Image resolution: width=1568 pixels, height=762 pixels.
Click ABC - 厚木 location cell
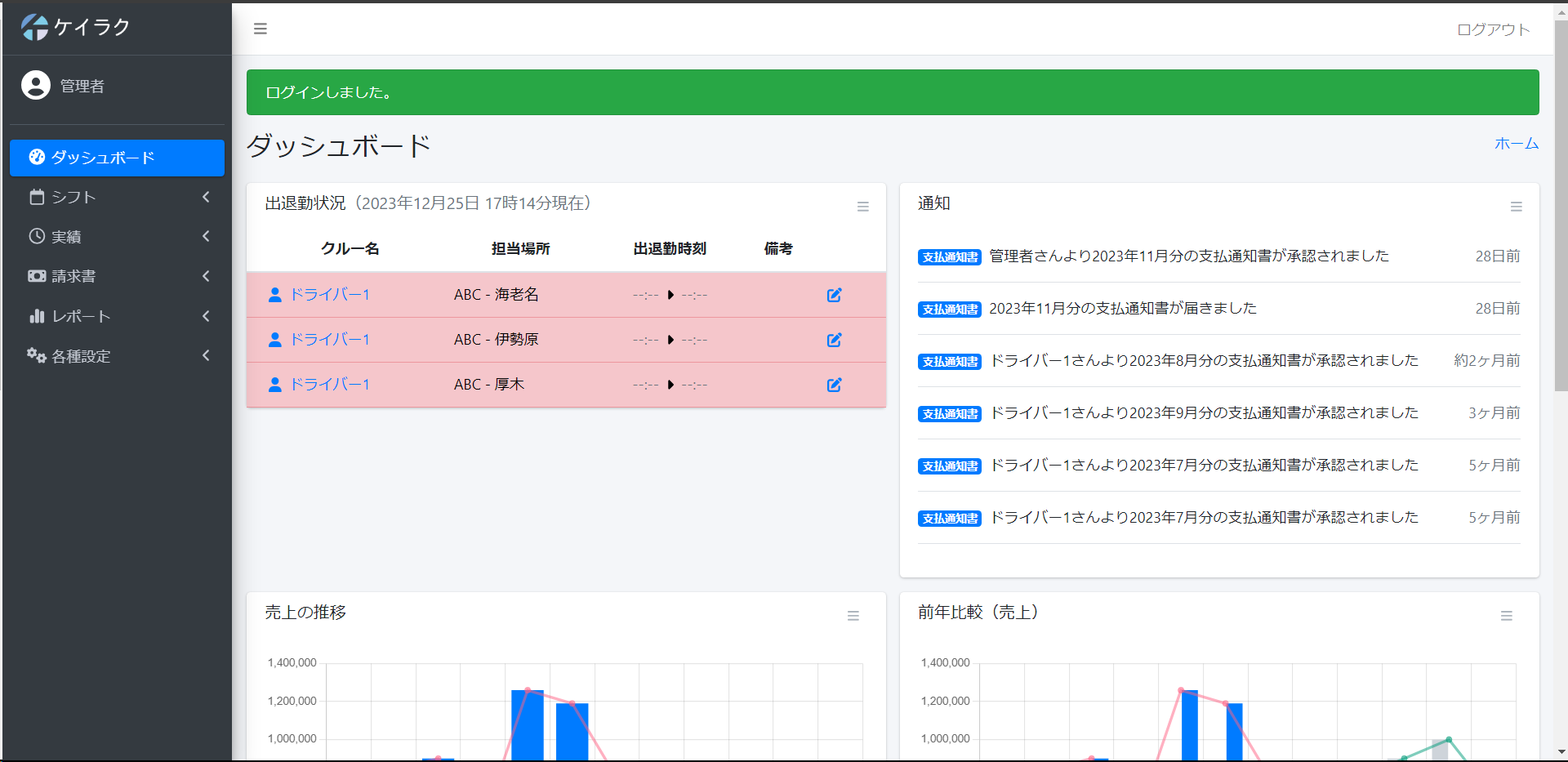point(489,385)
